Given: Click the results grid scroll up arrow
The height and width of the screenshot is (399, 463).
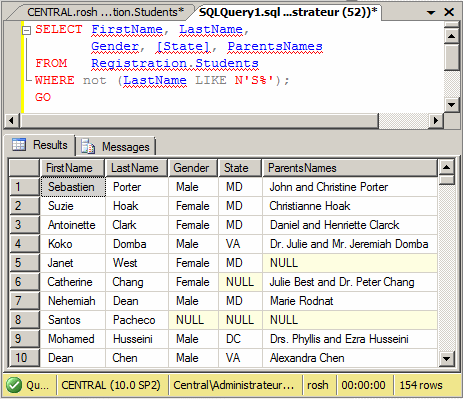Looking at the screenshot, I should point(446,167).
